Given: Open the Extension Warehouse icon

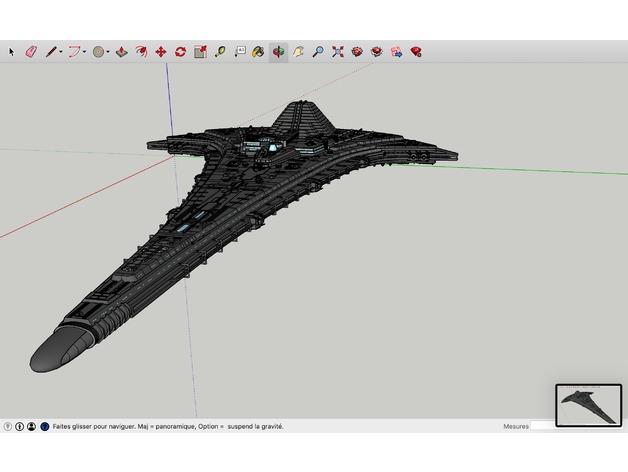Looking at the screenshot, I should pos(376,52).
